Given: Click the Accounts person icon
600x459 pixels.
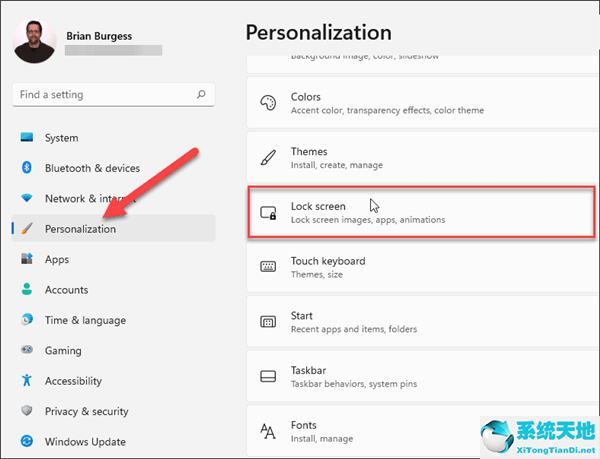Looking at the screenshot, I should click(27, 290).
